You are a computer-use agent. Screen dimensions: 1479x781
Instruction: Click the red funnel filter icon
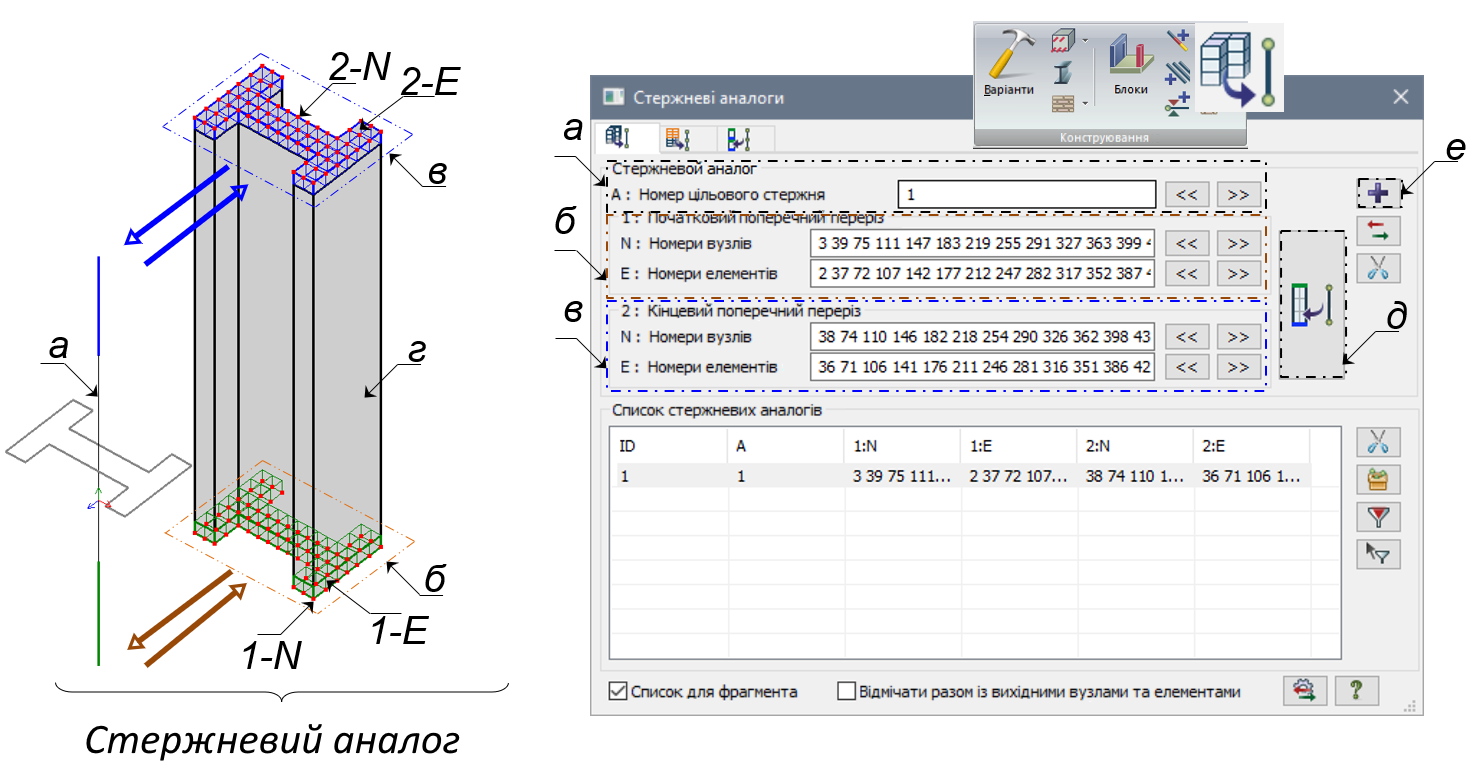[1378, 516]
